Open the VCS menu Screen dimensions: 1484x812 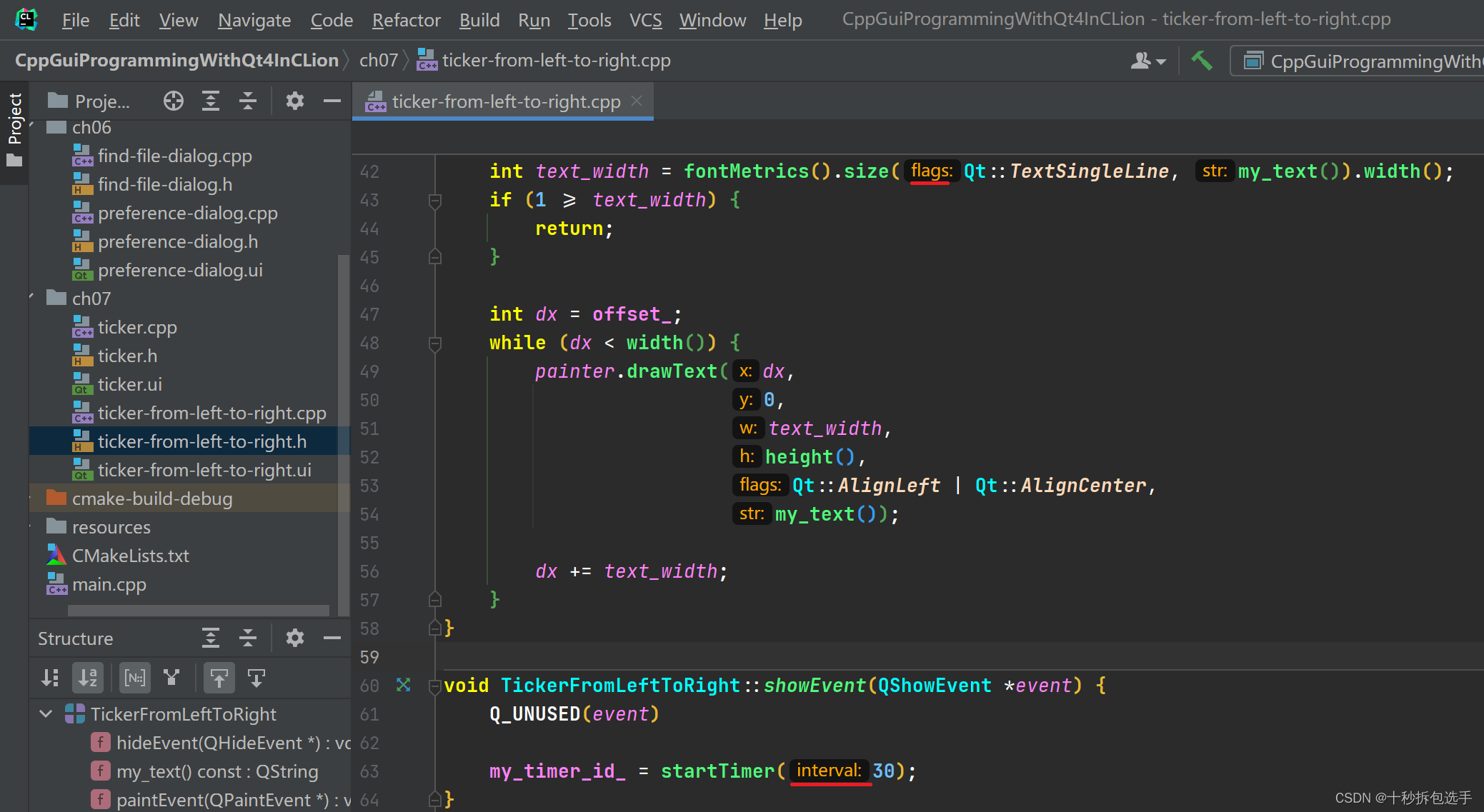[x=645, y=20]
